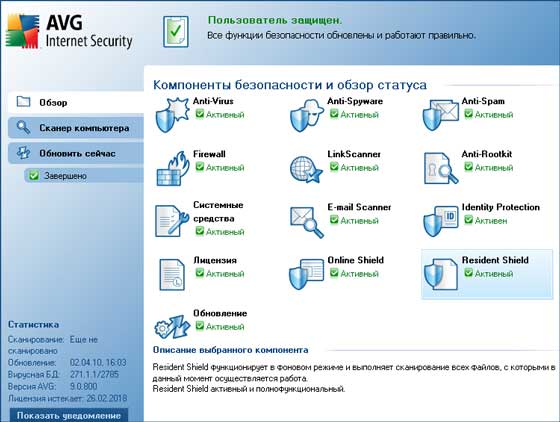Click Обновление green Активный status check
This screenshot has height=422, width=560.
(x=200, y=326)
